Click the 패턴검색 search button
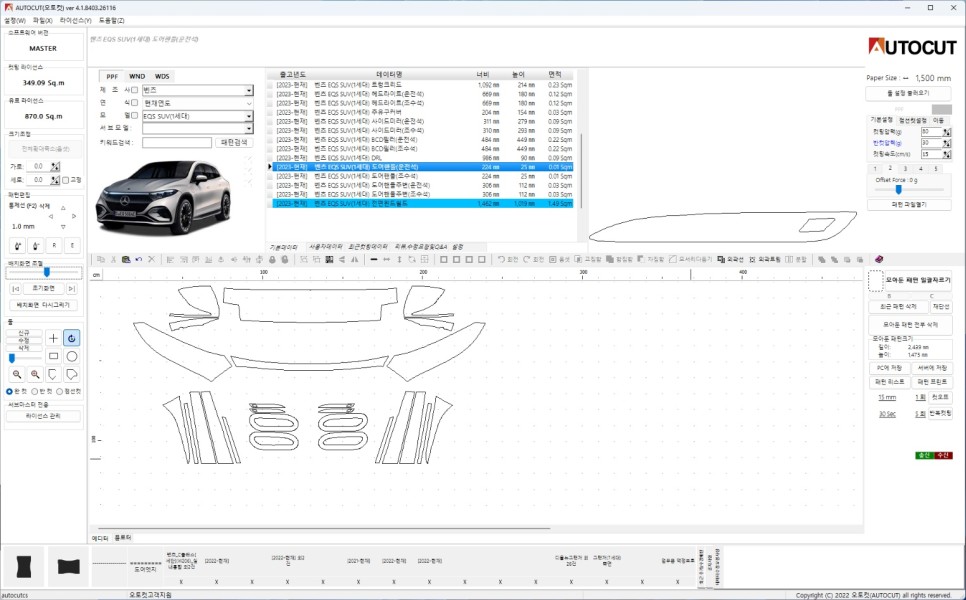 [234, 142]
